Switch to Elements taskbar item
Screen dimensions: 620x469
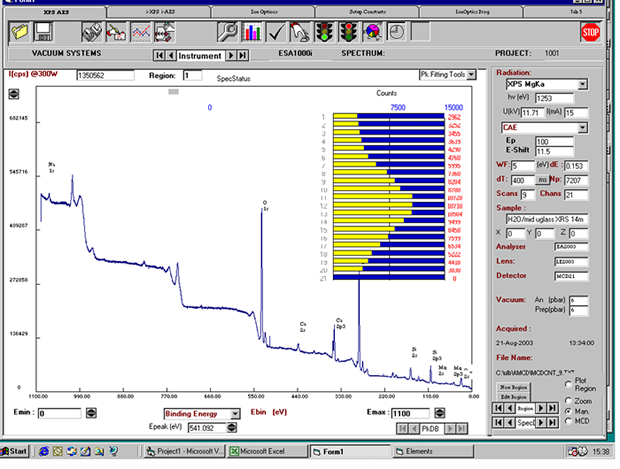(x=433, y=451)
